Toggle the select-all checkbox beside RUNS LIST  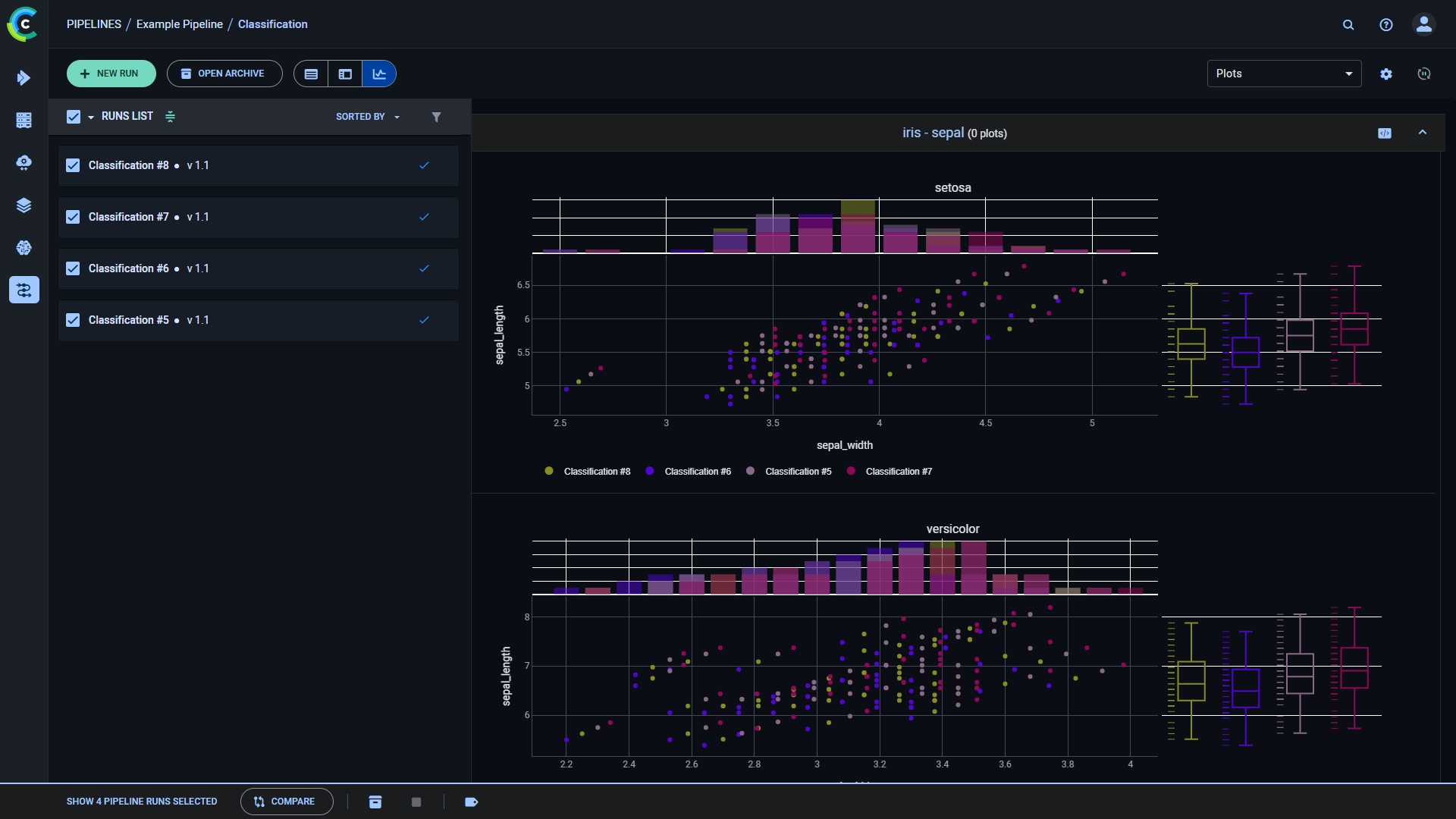pos(73,116)
